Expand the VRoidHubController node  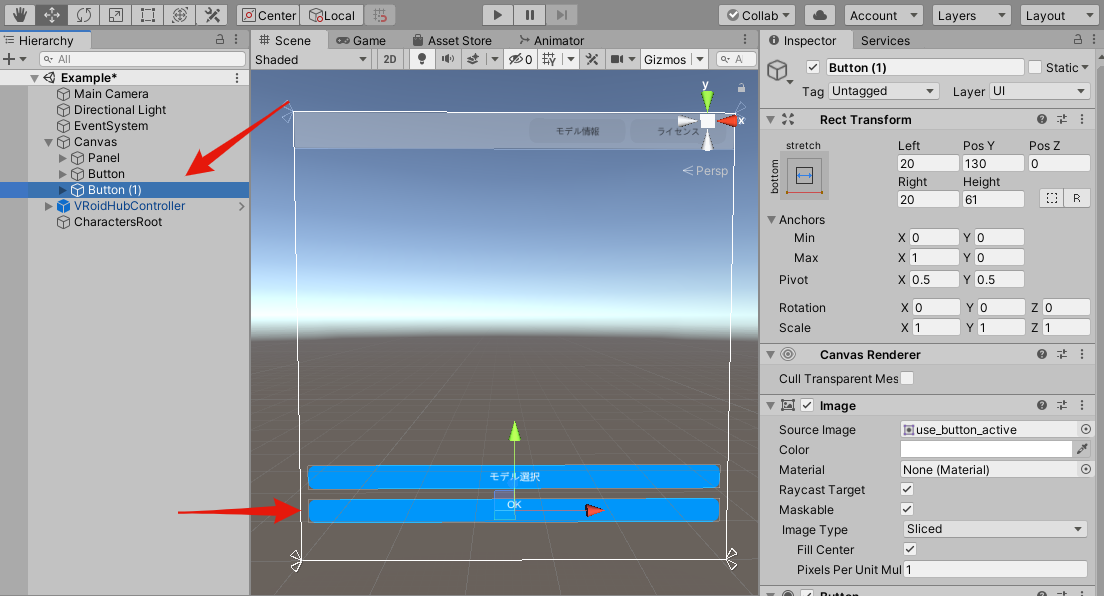pyautogui.click(x=49, y=206)
